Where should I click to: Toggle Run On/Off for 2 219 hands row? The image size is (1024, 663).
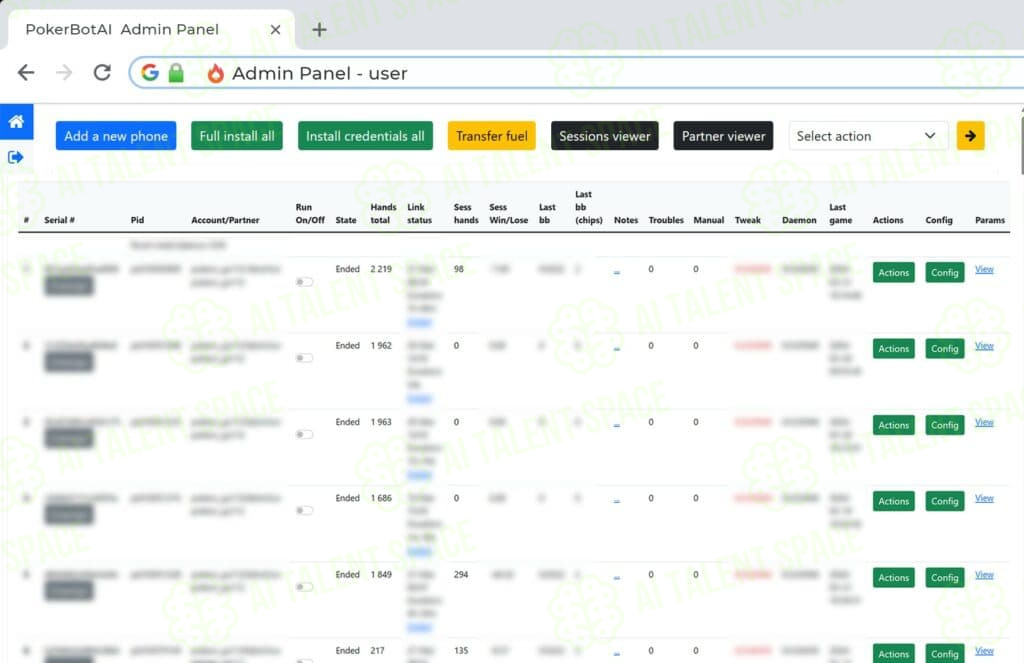[304, 282]
